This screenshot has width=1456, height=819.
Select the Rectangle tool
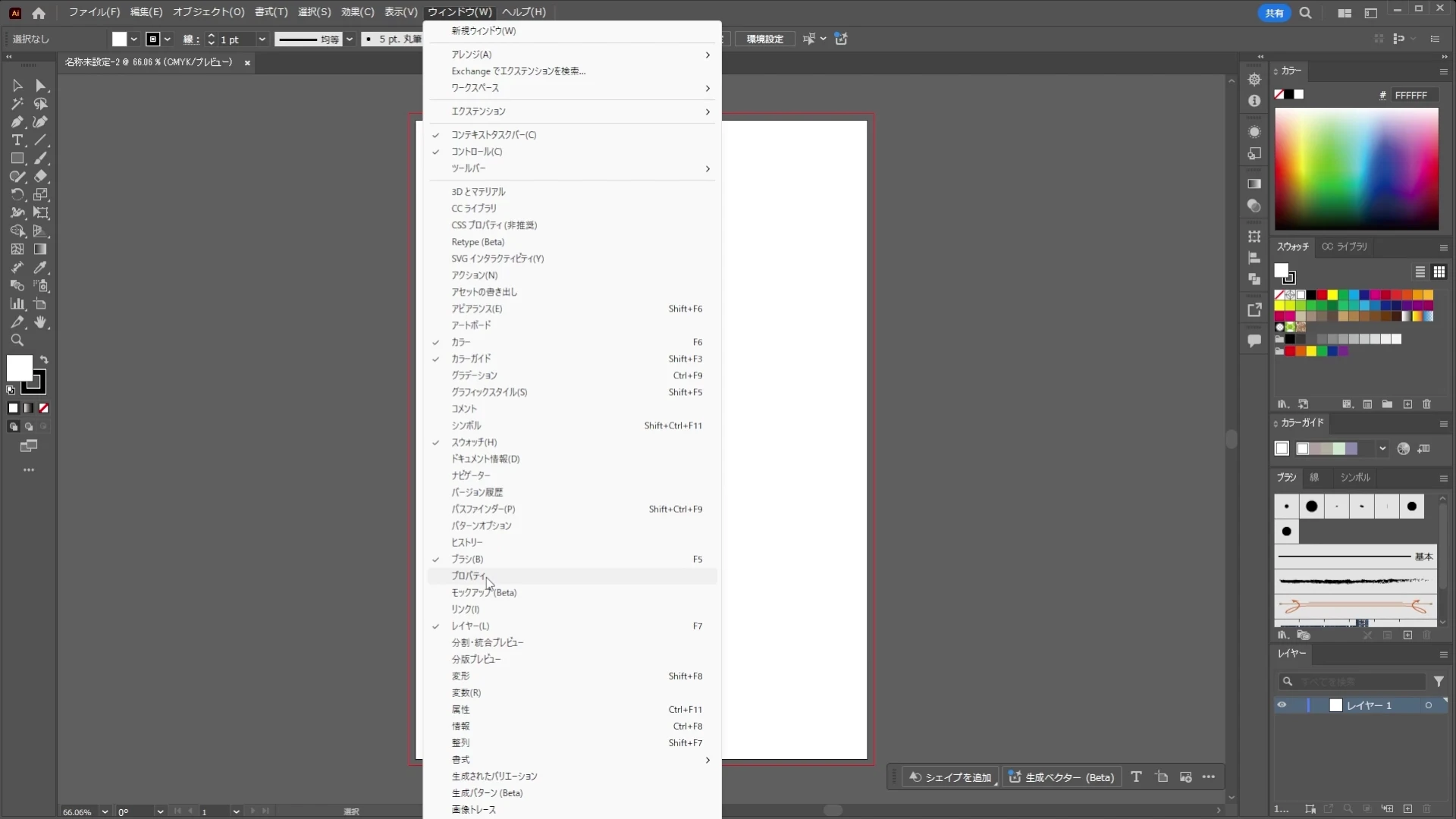tap(17, 158)
